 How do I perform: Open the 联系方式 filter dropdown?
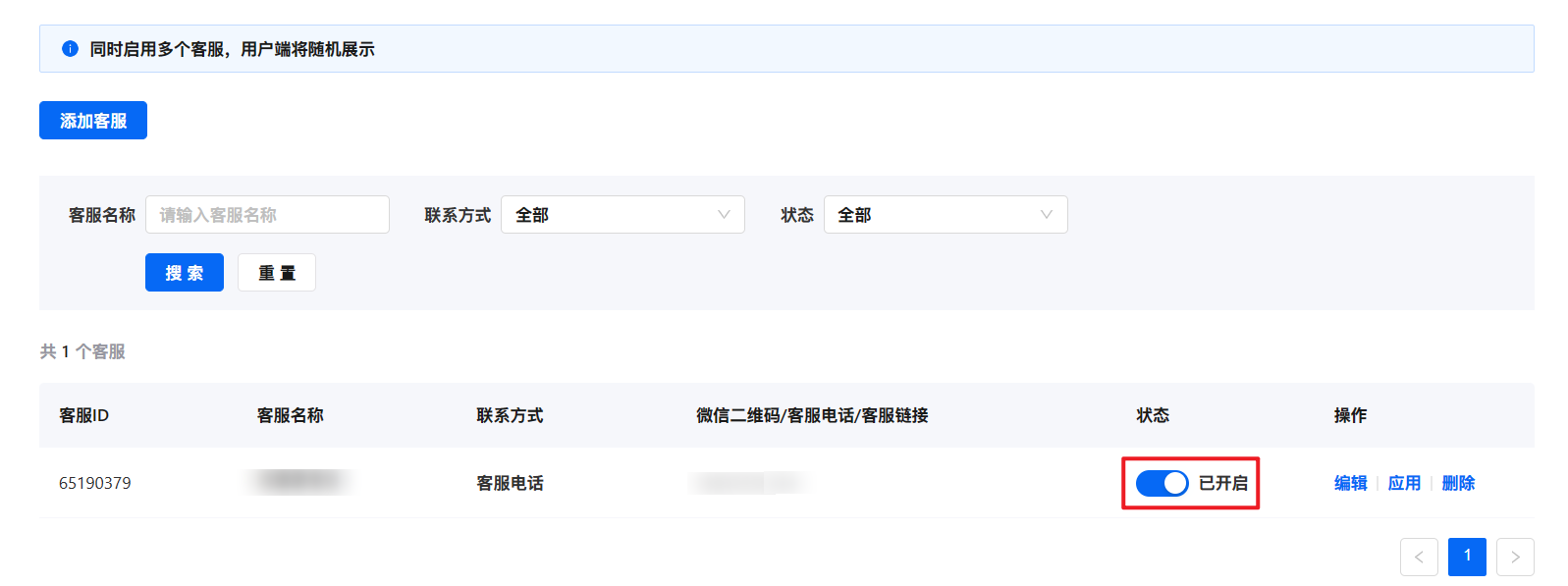pyautogui.click(x=622, y=215)
